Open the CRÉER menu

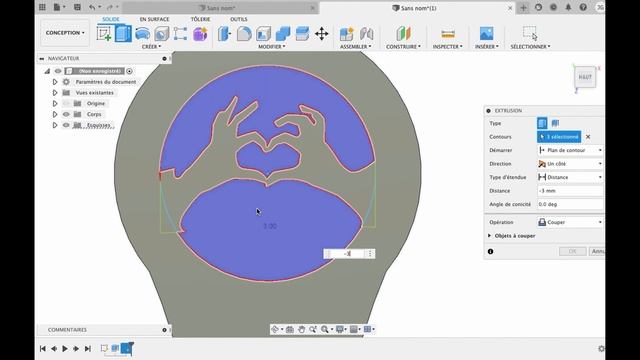click(151, 47)
